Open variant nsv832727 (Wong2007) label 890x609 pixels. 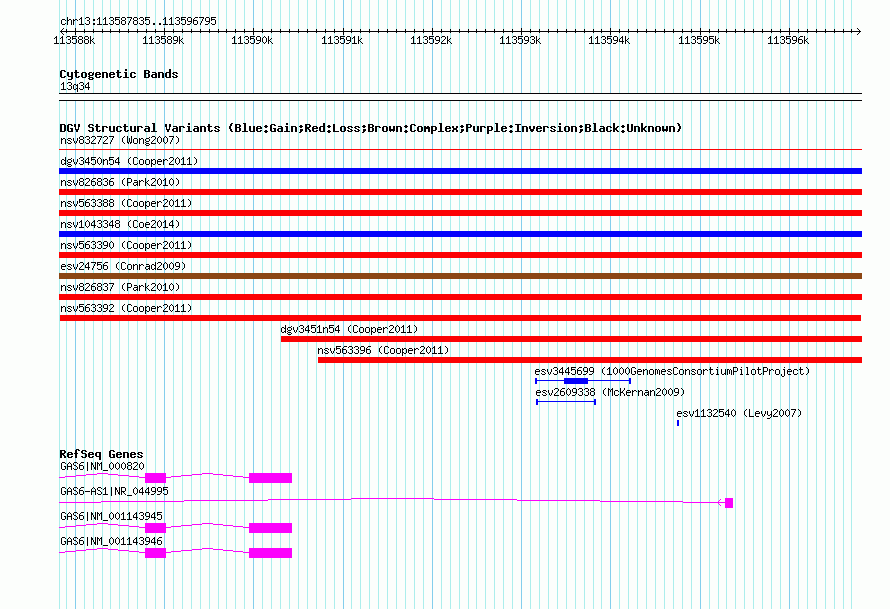click(x=120, y=140)
